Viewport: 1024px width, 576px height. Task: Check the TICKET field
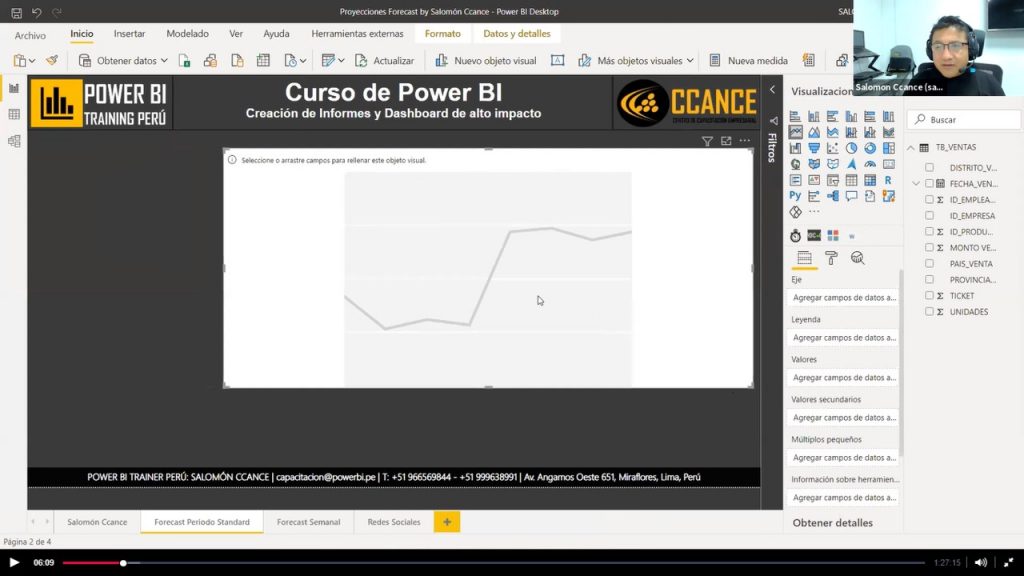(x=929, y=296)
